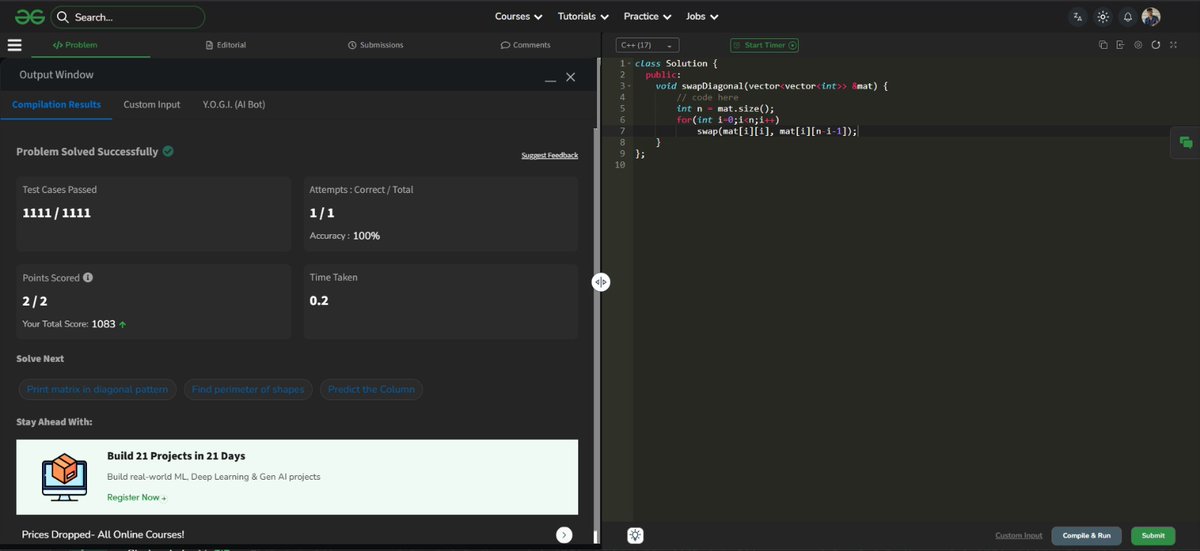Click 'Problem Solved Successfully' text
This screenshot has width=1200, height=551.
[x=87, y=152]
